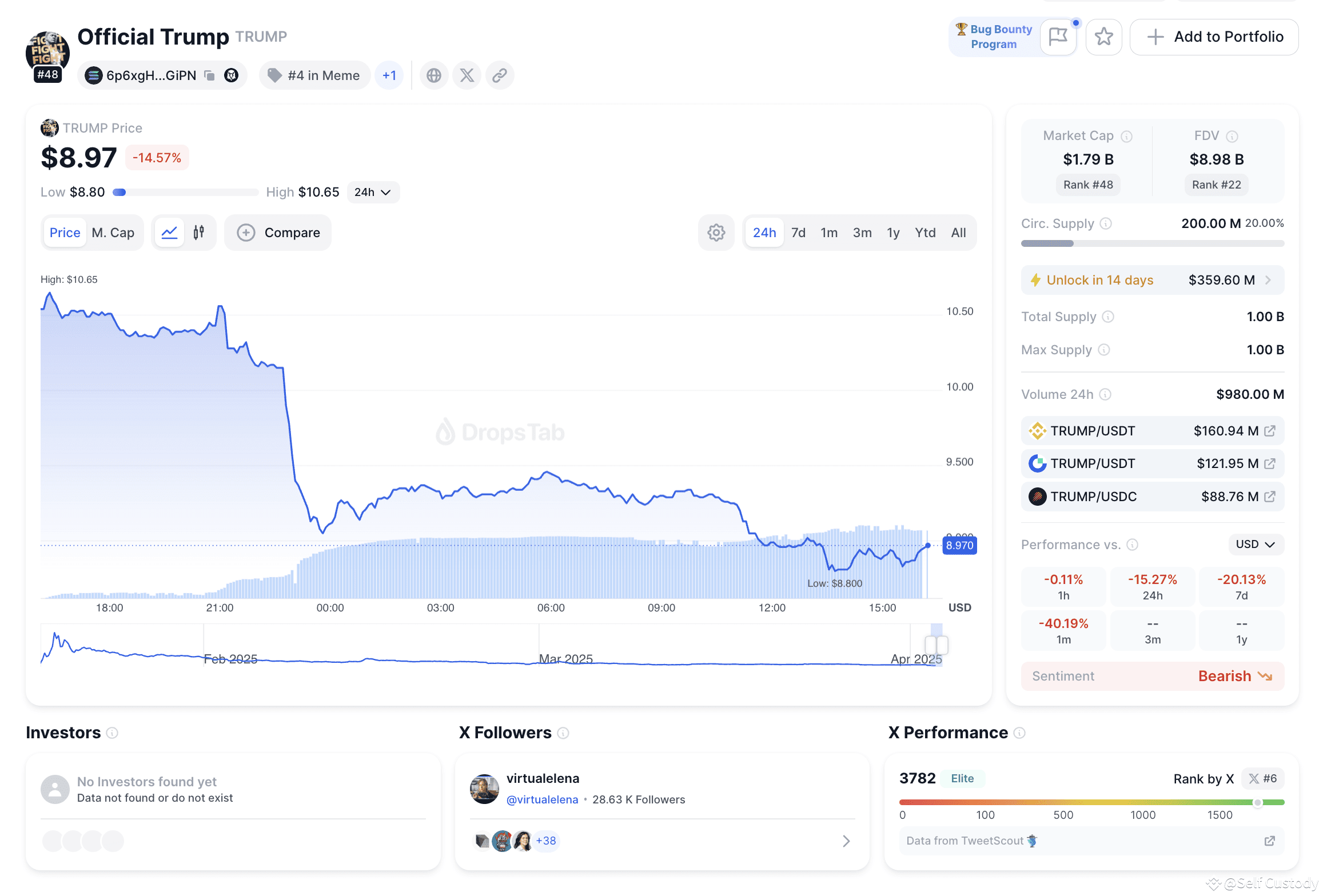Screen dimensions: 1323x896
Task: Open chart settings gear icon
Action: (716, 233)
